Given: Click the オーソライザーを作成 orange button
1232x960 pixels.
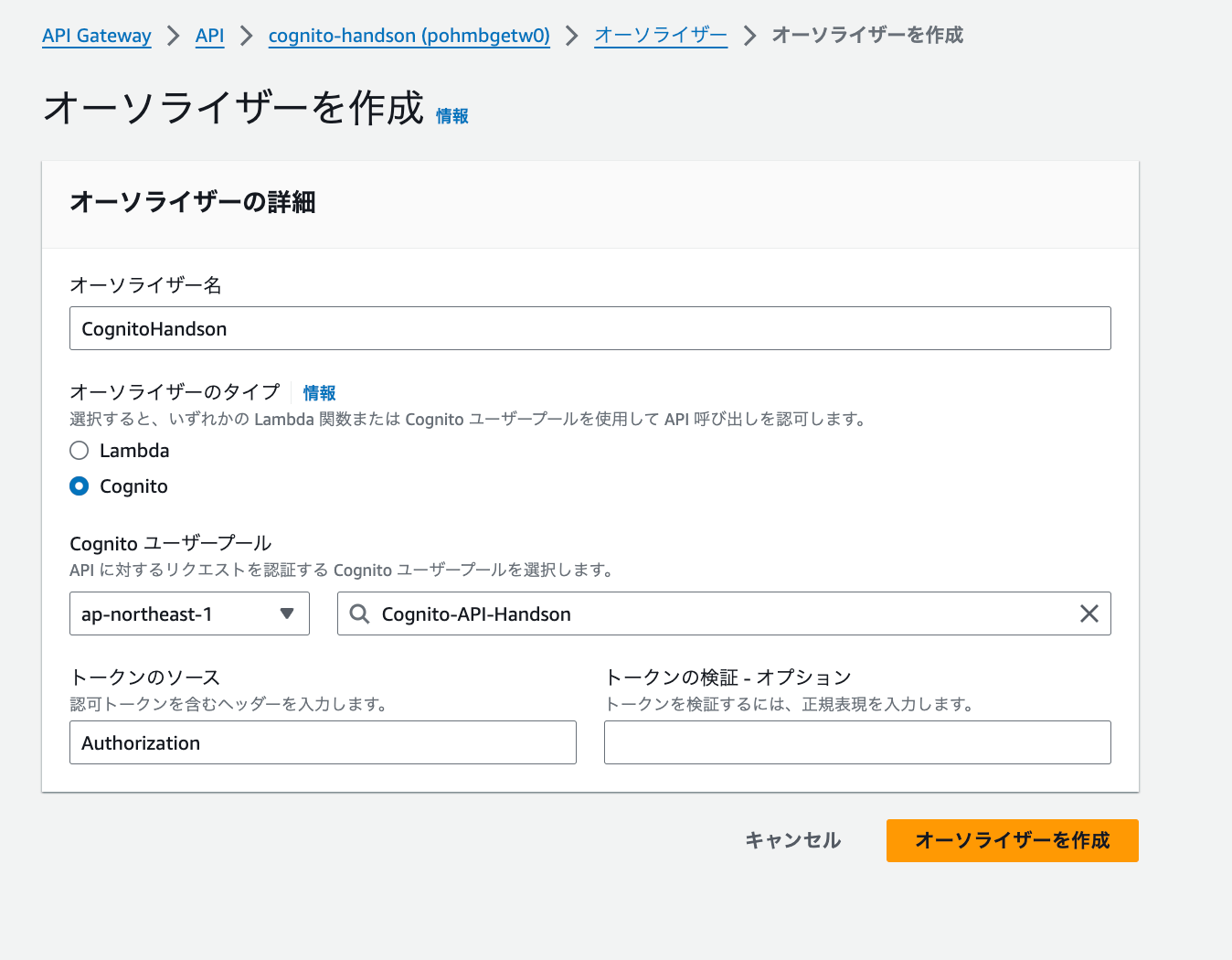Looking at the screenshot, I should click(1013, 840).
